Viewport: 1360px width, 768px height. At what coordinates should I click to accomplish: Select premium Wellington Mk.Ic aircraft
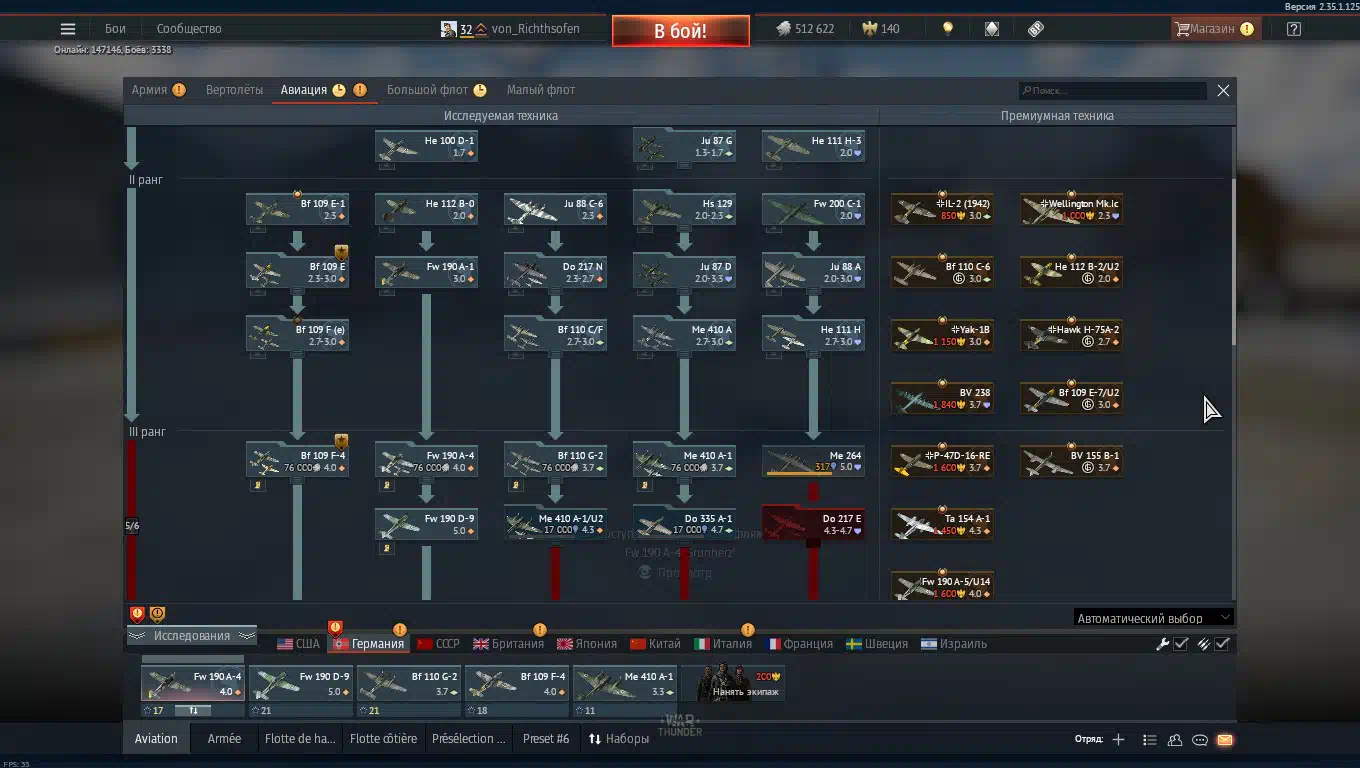(1071, 209)
